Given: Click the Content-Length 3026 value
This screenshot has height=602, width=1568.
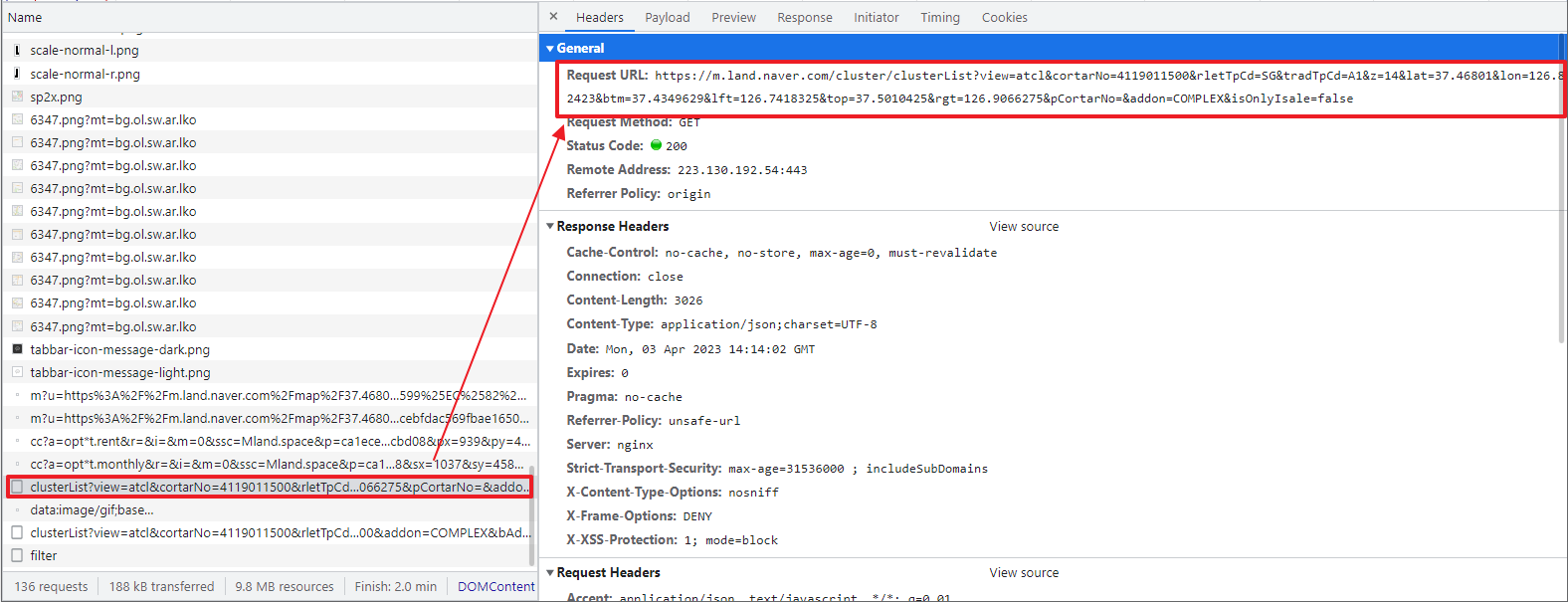Looking at the screenshot, I should (x=688, y=301).
